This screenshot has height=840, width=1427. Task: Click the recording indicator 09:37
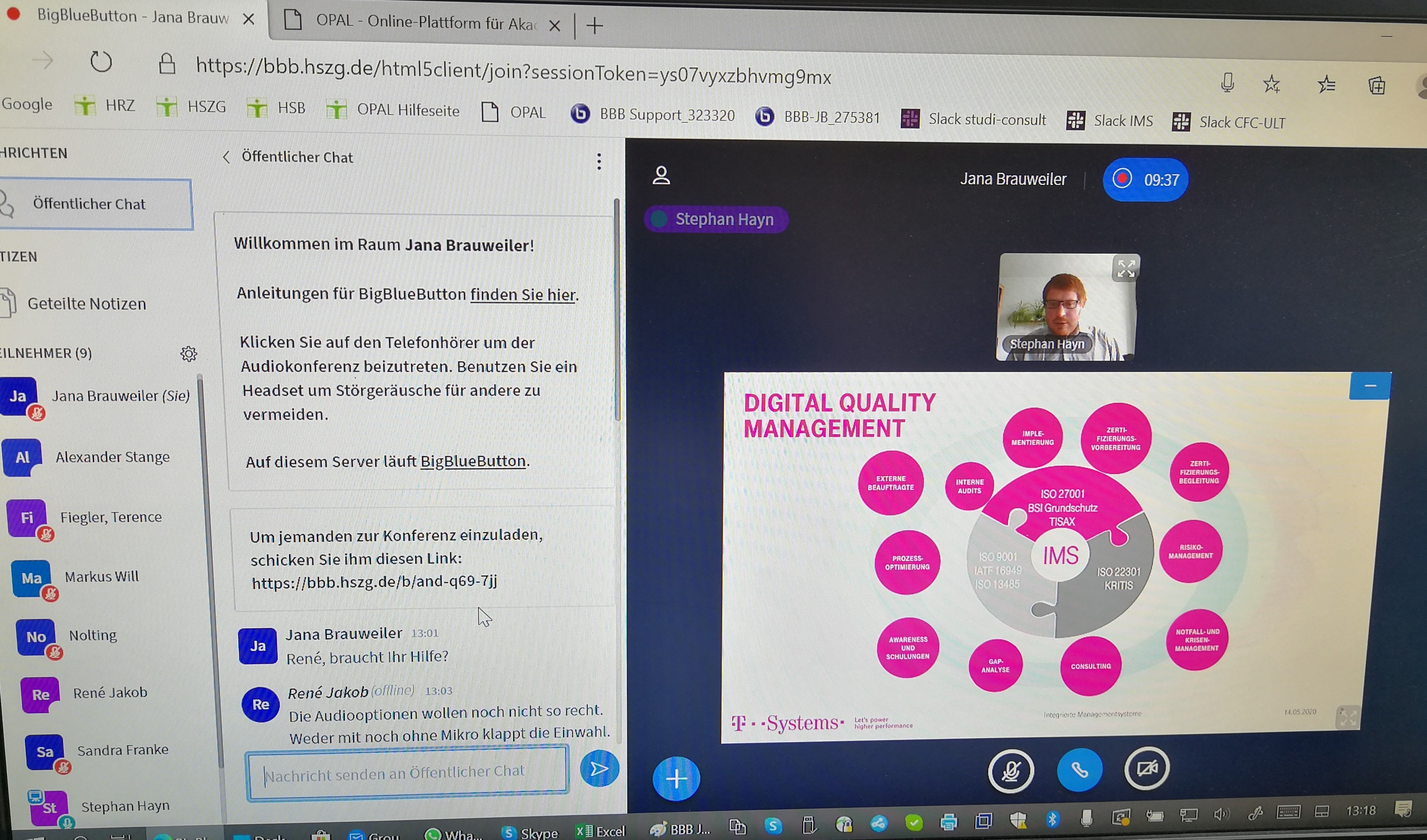(1145, 179)
